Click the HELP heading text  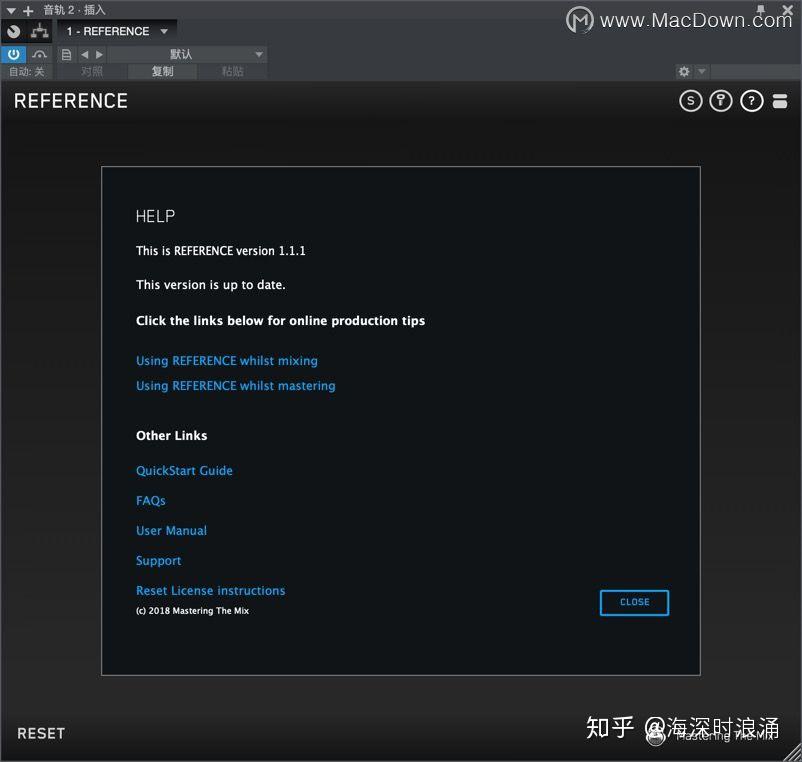[155, 216]
